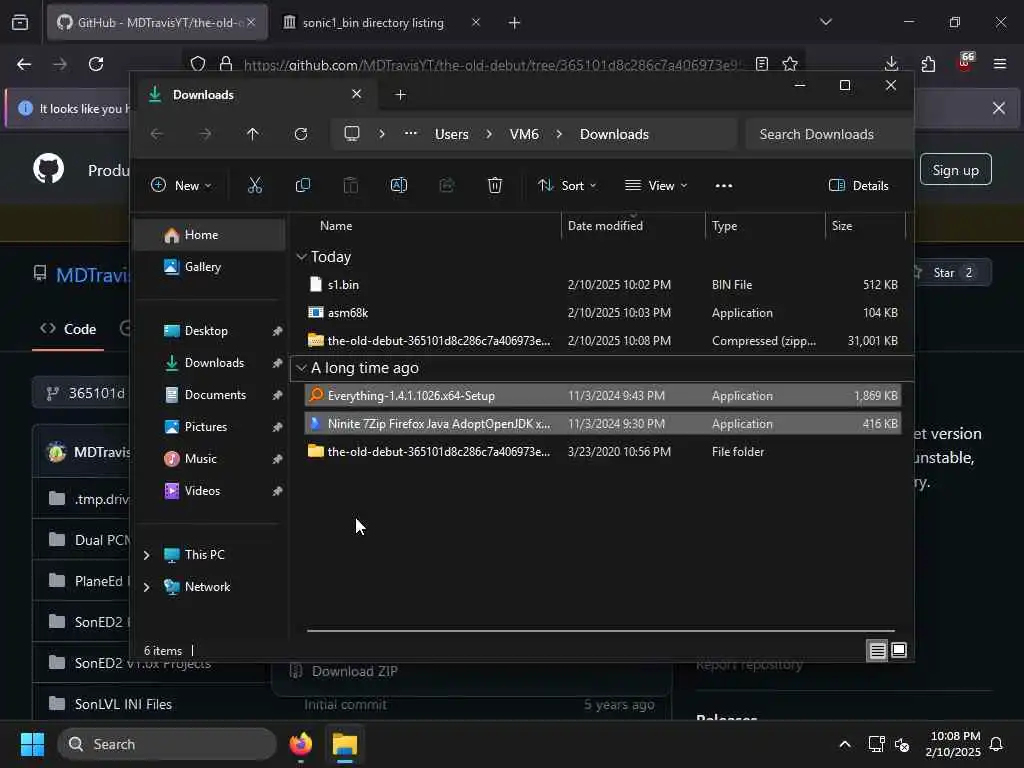The height and width of the screenshot is (768, 1024).
Task: Go up one folder with Up arrow
Action: [x=252, y=134]
